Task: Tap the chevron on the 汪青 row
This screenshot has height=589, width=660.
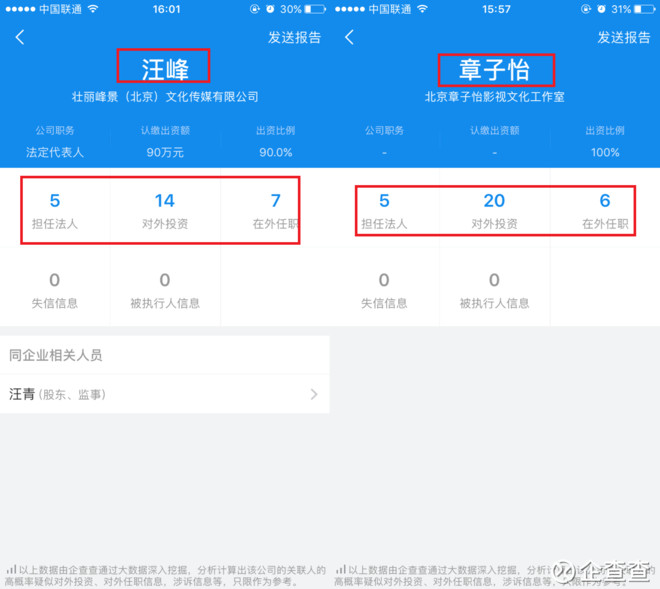Action: tap(314, 394)
